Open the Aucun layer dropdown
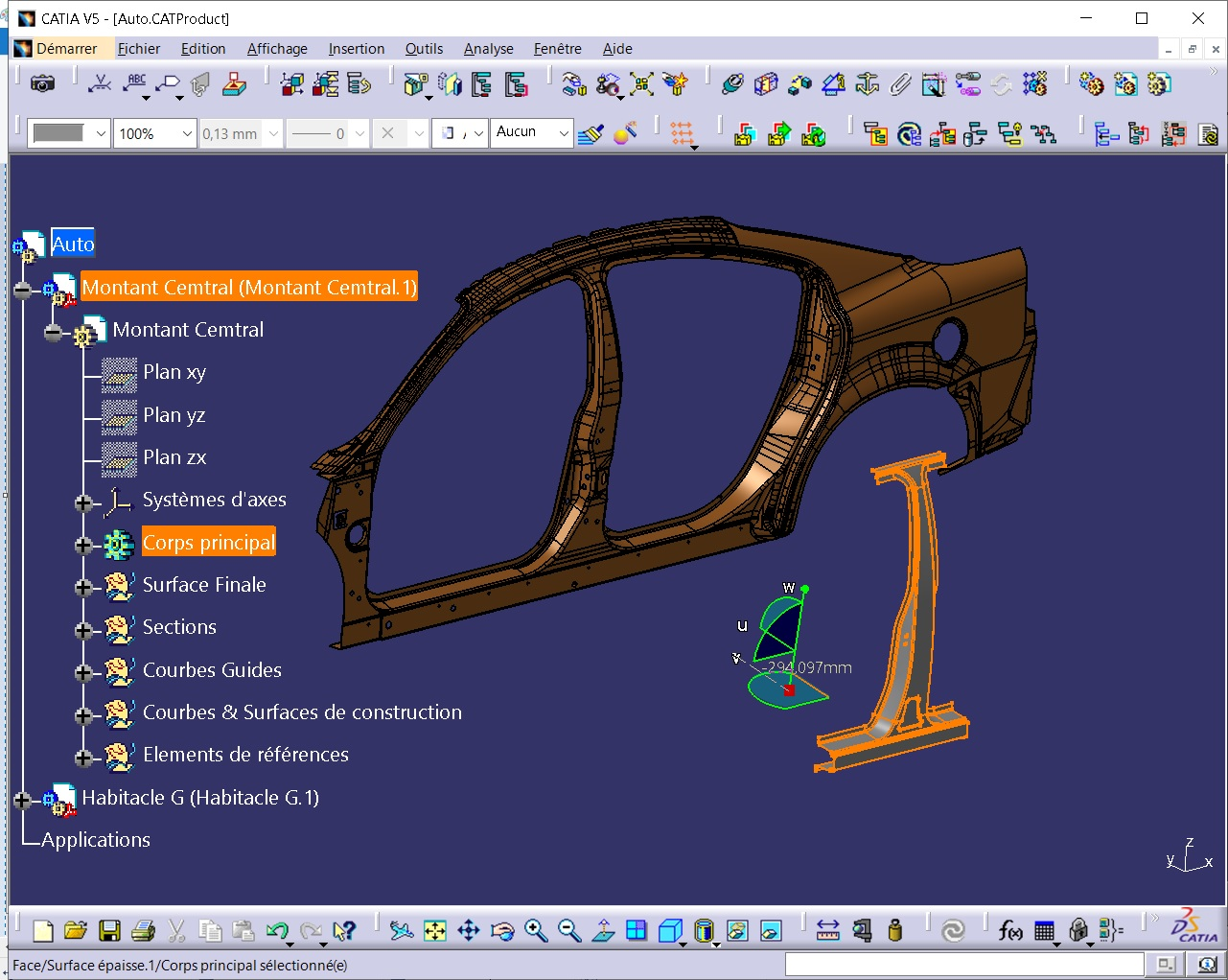 pos(564,133)
